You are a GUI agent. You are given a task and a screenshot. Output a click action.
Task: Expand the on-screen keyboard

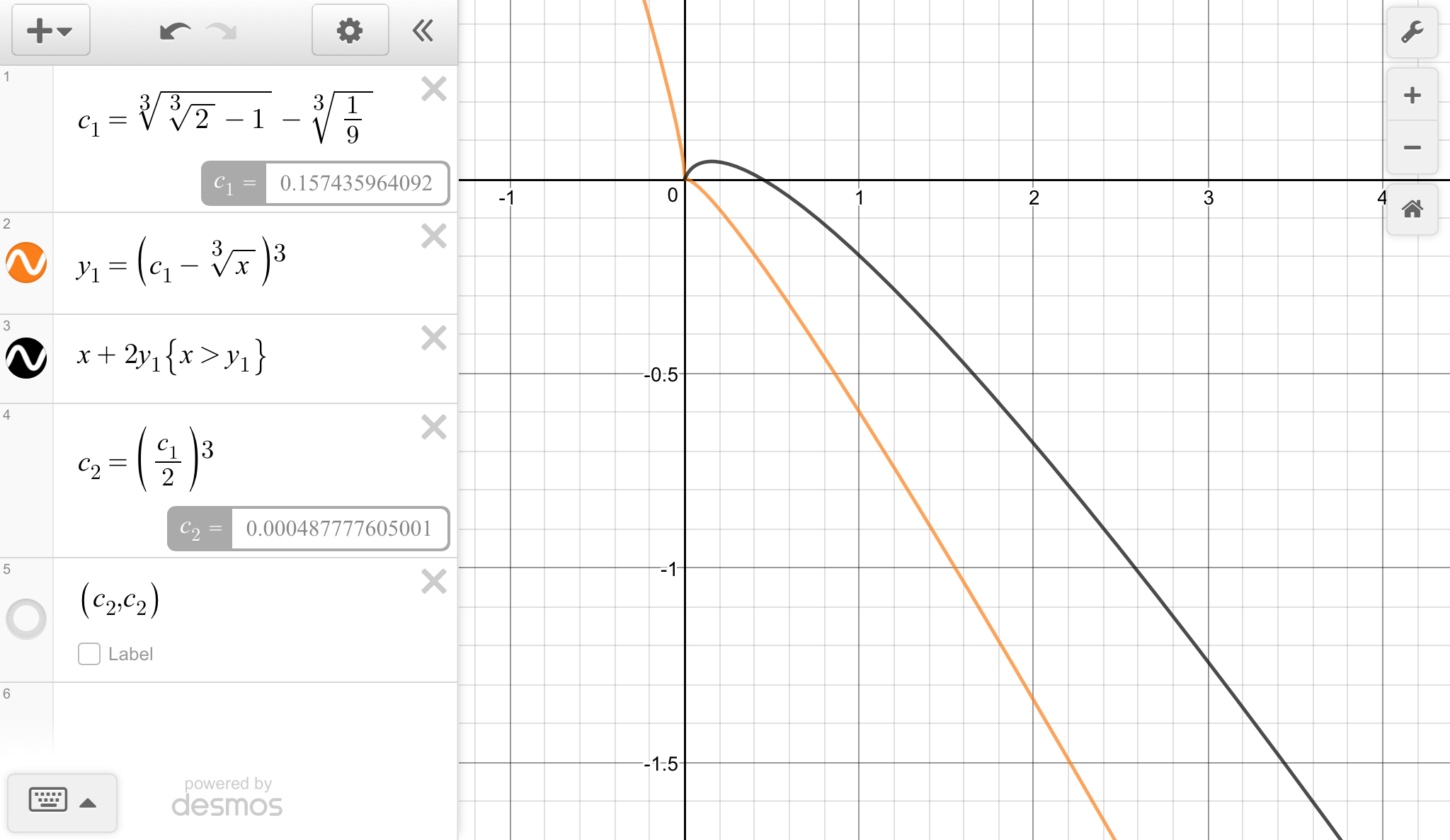pos(62,802)
